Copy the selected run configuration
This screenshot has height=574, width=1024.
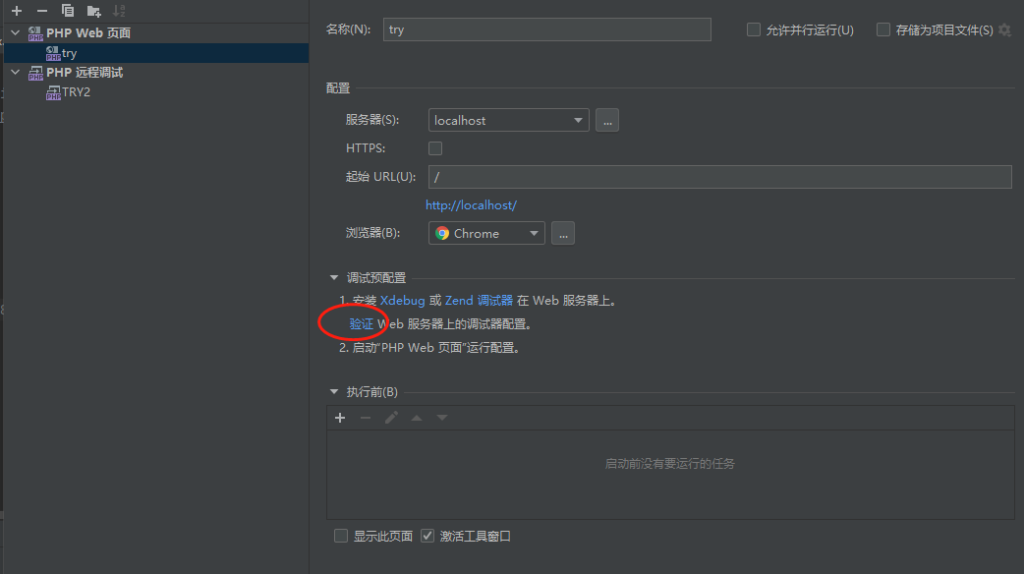tap(68, 11)
